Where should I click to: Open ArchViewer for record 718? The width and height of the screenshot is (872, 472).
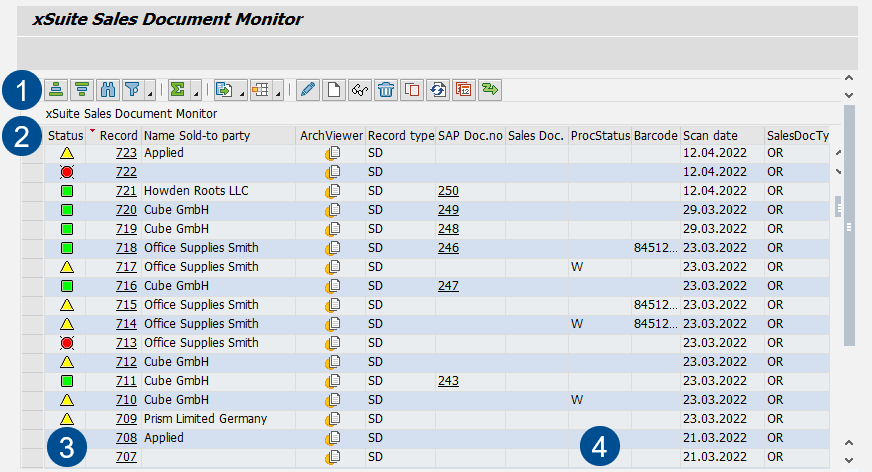pyautogui.click(x=333, y=248)
